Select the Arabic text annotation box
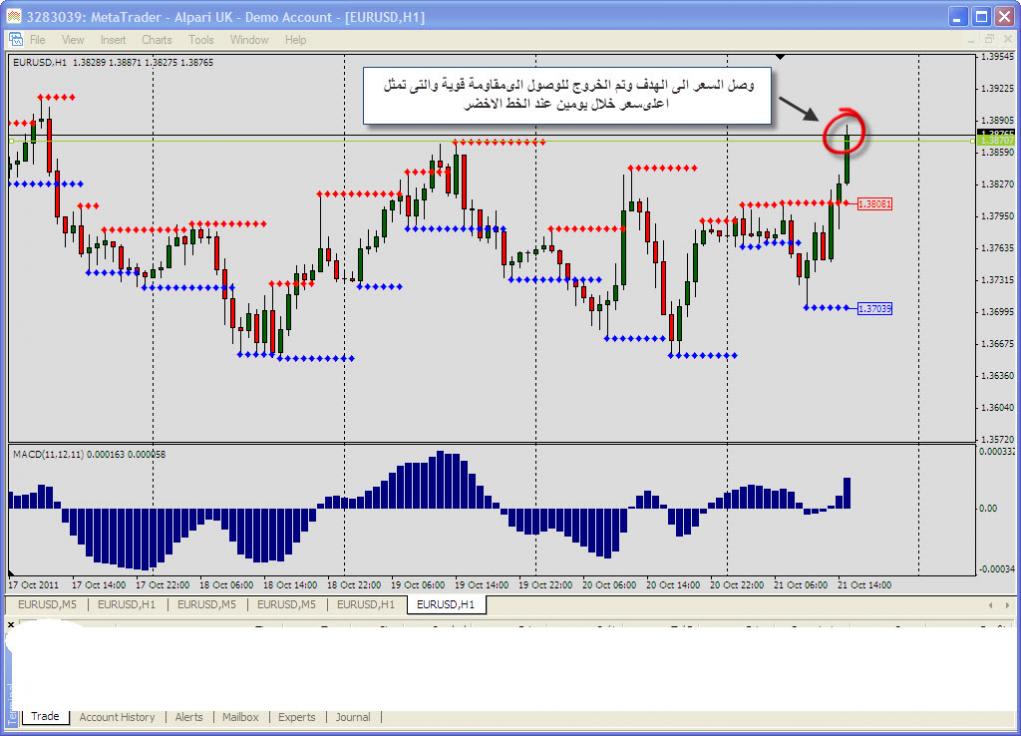1021x736 pixels. (x=567, y=95)
